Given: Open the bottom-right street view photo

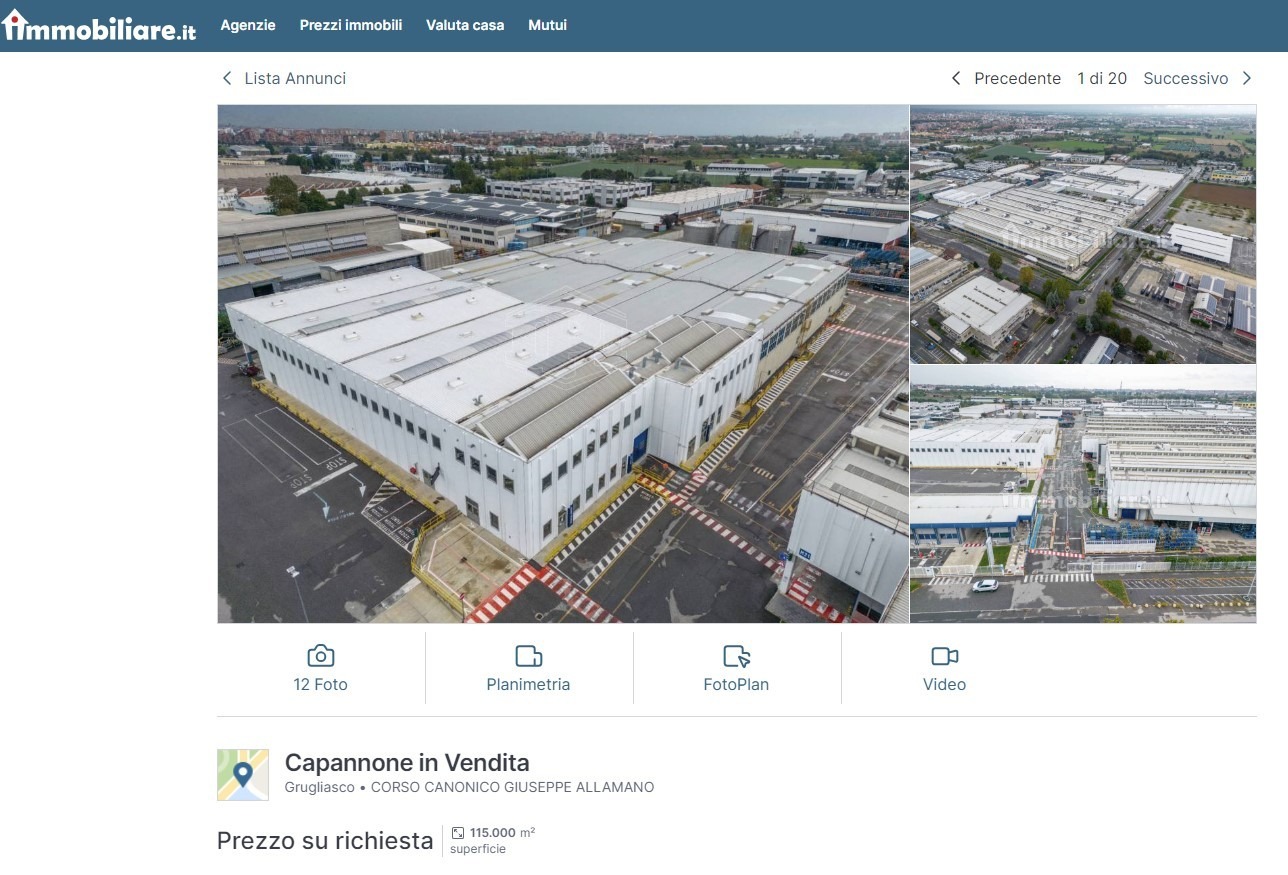Looking at the screenshot, I should [x=1083, y=494].
